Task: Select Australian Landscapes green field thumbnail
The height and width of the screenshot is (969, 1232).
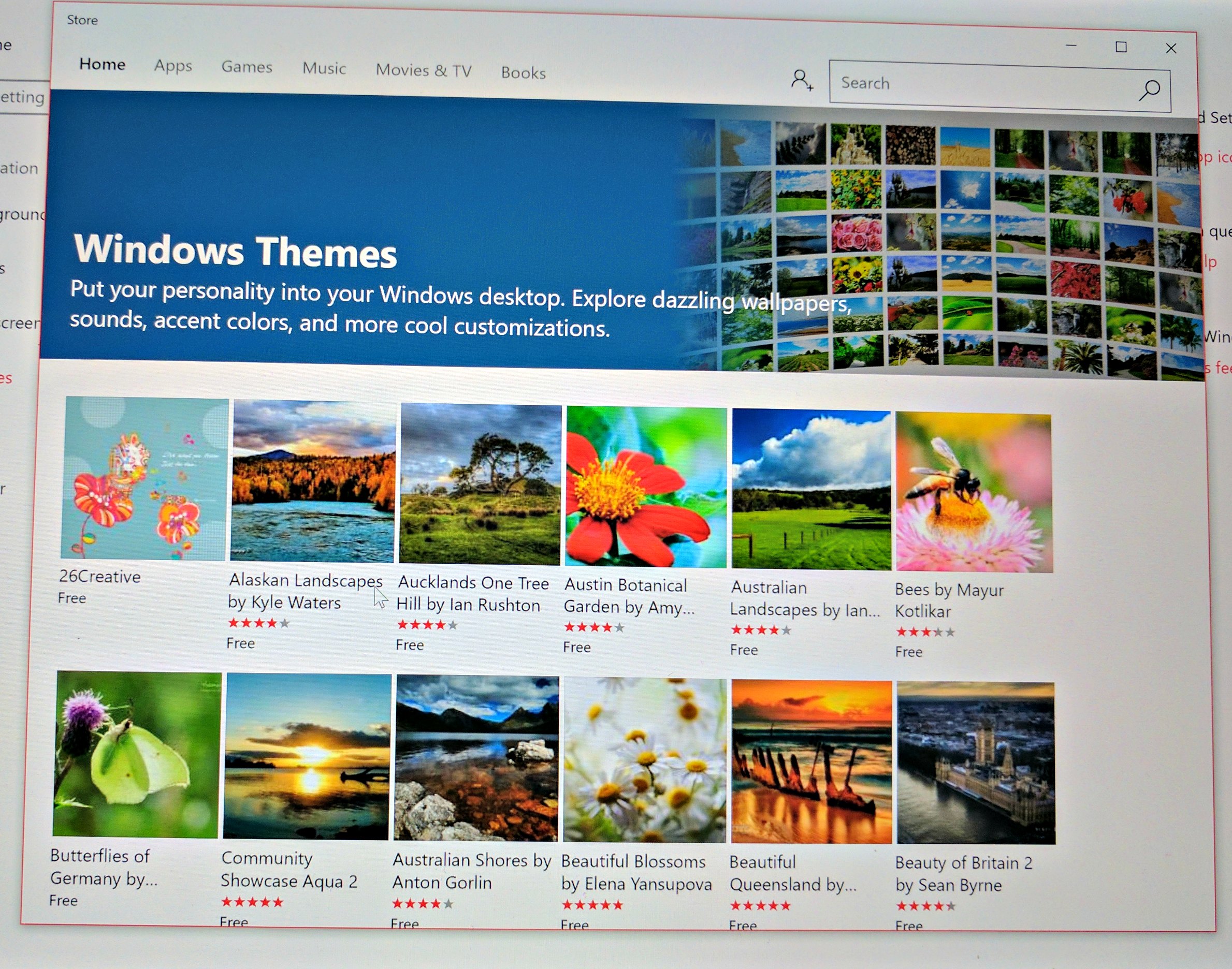Action: [811, 490]
